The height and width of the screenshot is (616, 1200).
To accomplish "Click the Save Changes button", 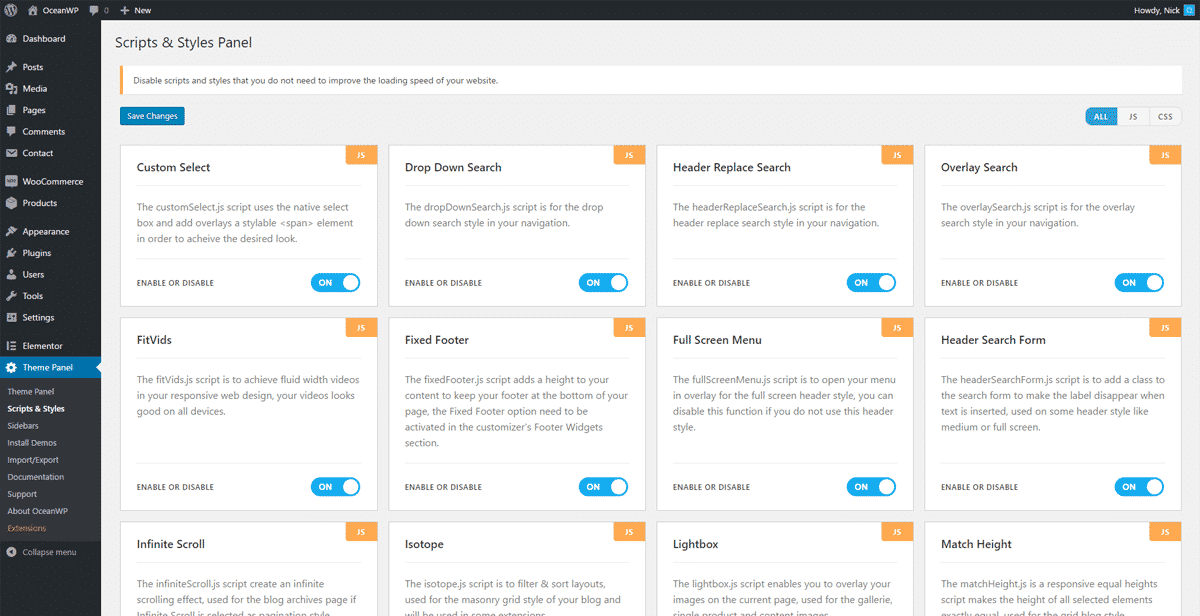I will tap(152, 116).
